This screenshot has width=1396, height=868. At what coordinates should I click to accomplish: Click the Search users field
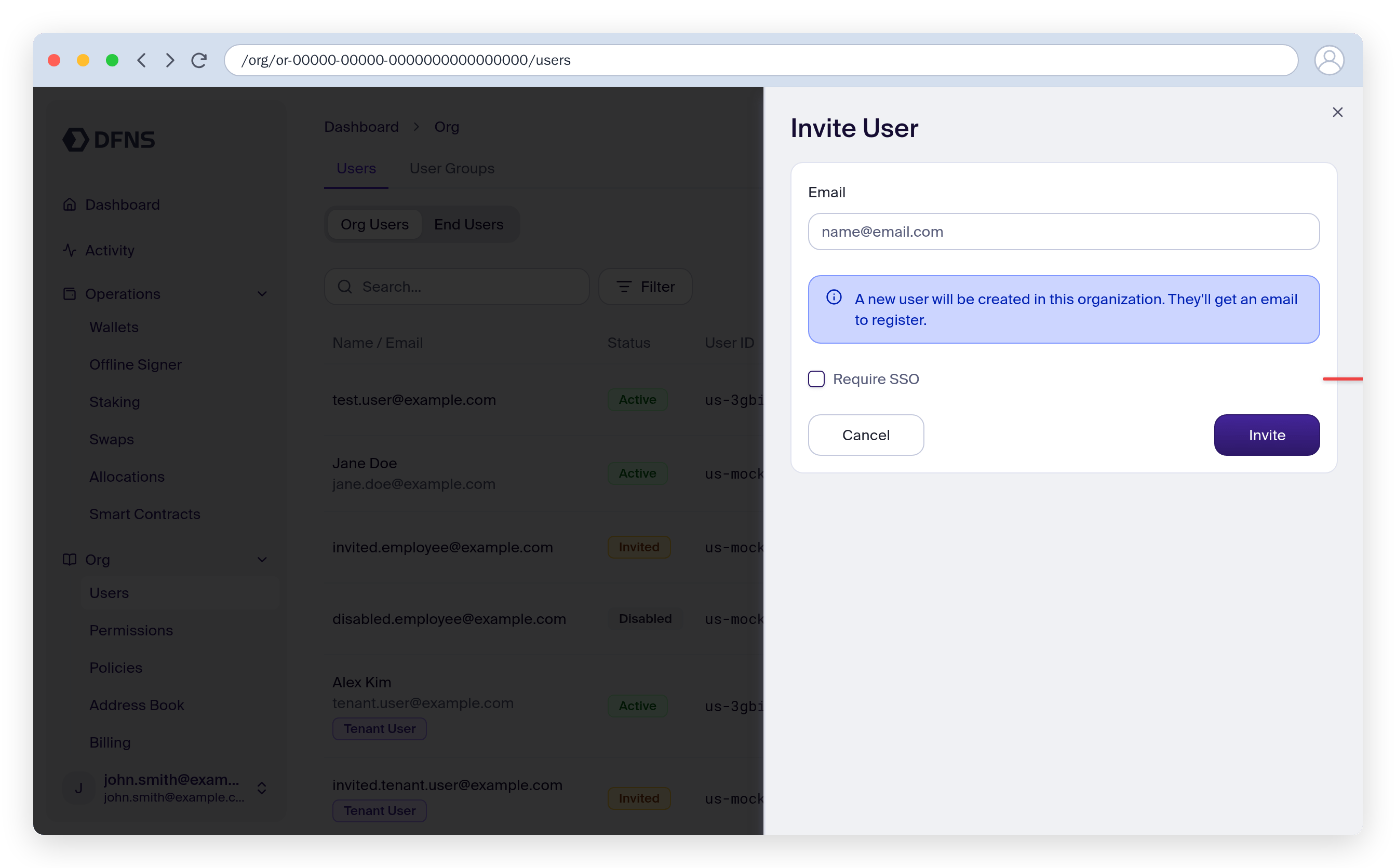coord(457,287)
